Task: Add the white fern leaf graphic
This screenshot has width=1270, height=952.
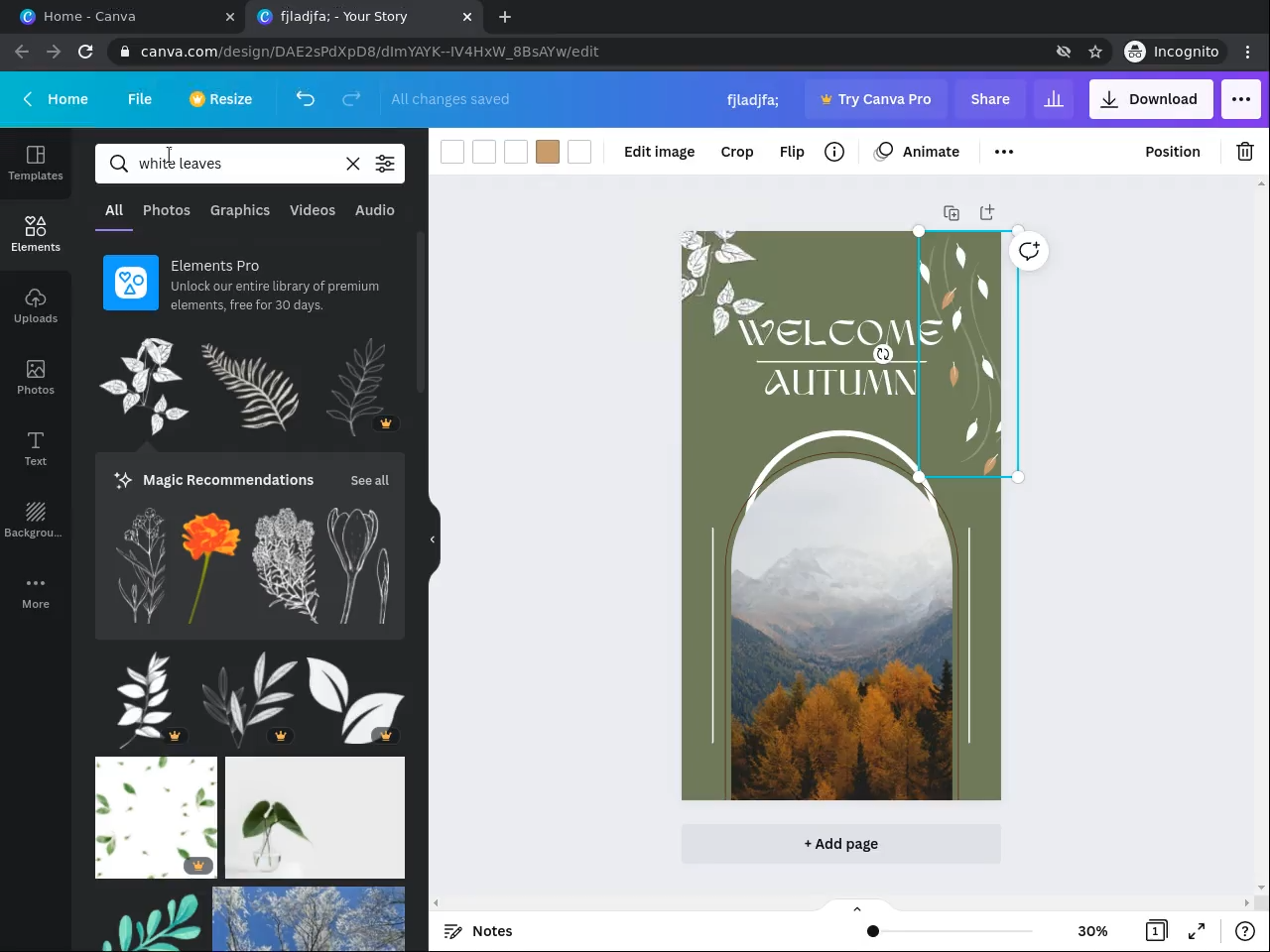Action: point(250,387)
